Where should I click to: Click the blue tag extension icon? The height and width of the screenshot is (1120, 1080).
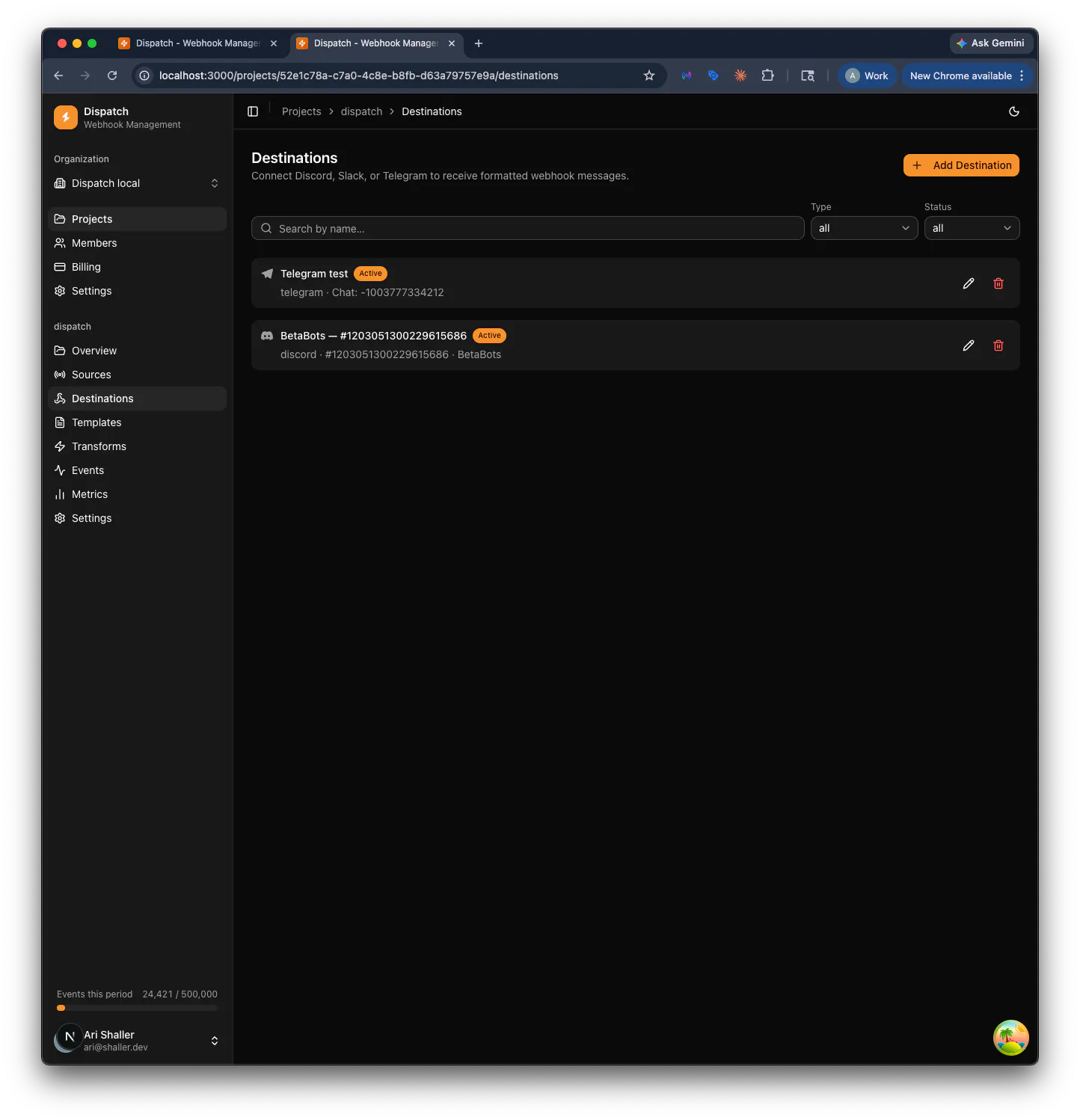click(714, 76)
